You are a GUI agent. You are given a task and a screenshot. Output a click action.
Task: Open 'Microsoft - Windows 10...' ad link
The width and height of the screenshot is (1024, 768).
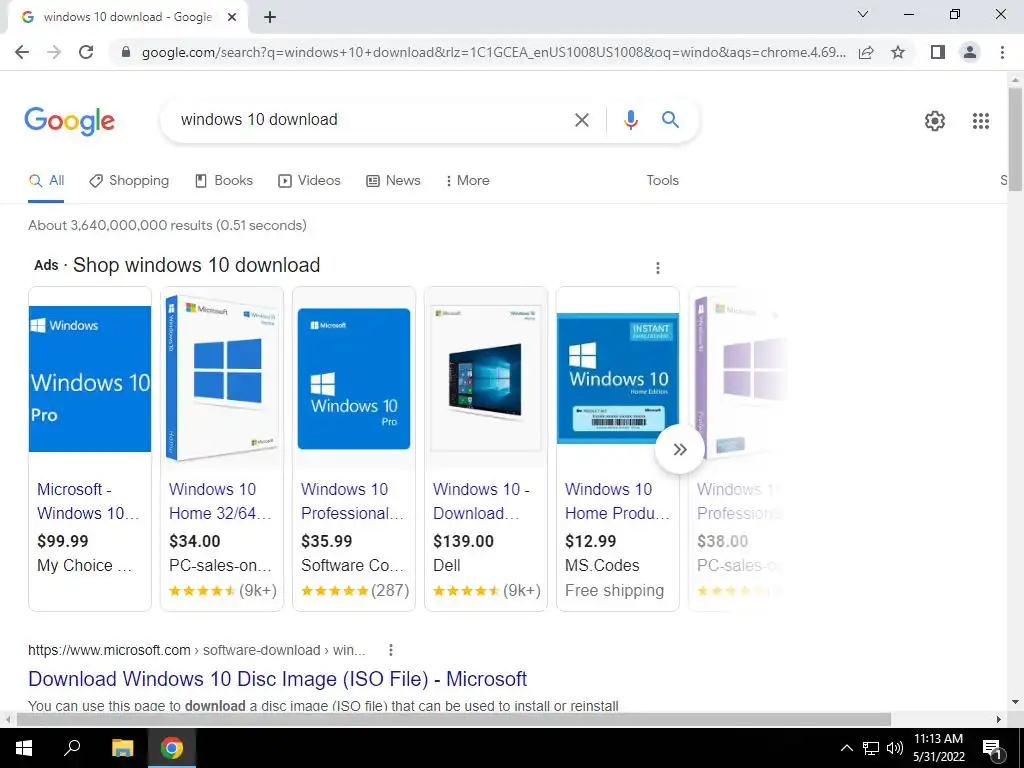click(x=88, y=502)
